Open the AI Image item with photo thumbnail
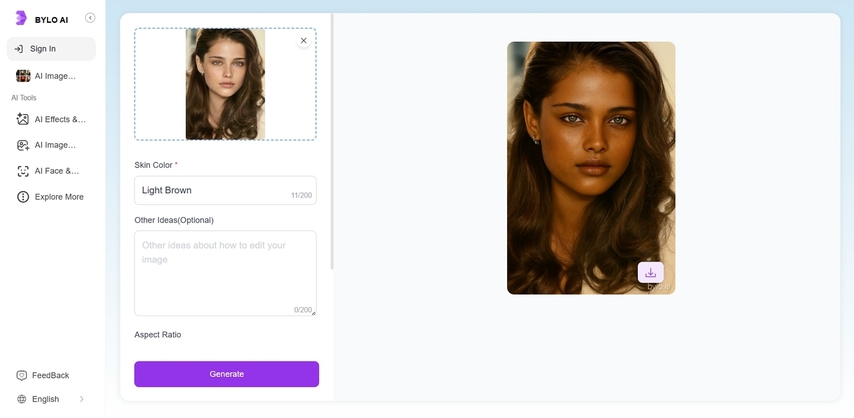The width and height of the screenshot is (854, 418). (50, 76)
